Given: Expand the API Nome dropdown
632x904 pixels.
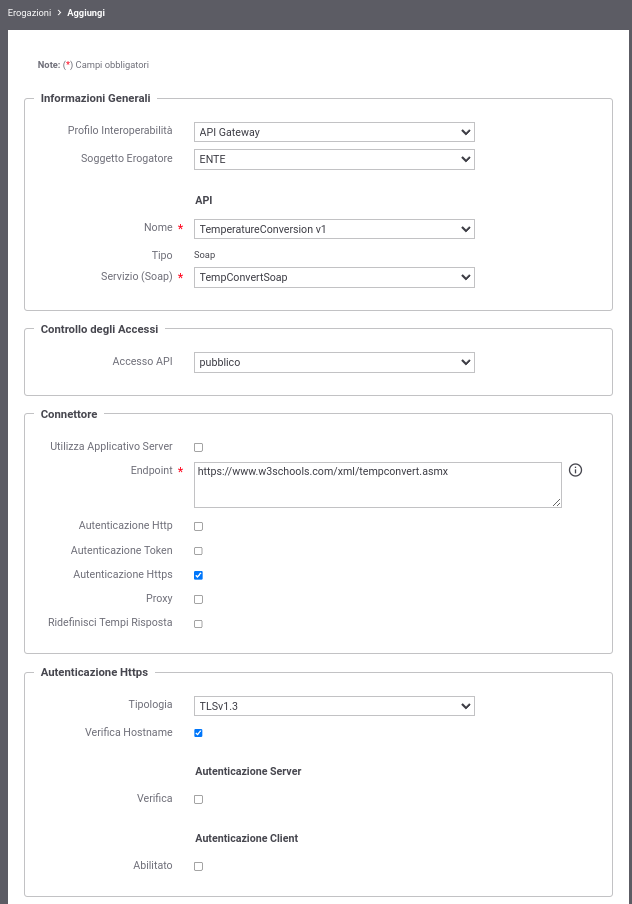Looking at the screenshot, I should (x=334, y=229).
